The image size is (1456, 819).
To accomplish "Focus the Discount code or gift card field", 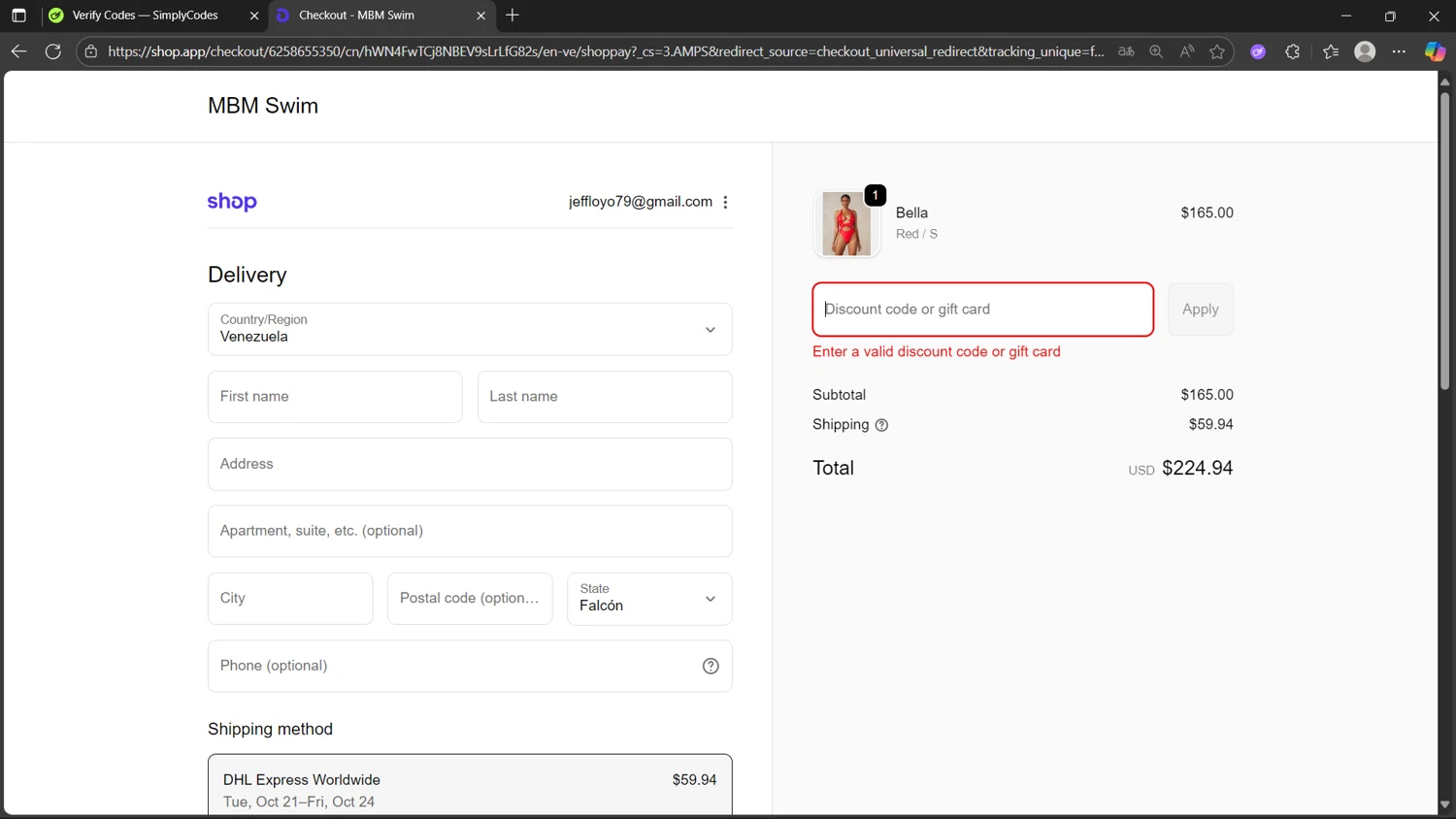I will pos(982,310).
